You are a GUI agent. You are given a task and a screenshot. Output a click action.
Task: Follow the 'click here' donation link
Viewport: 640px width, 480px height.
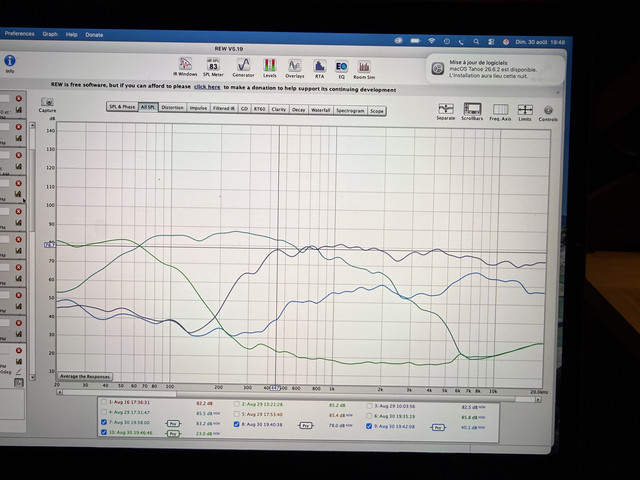click(207, 87)
